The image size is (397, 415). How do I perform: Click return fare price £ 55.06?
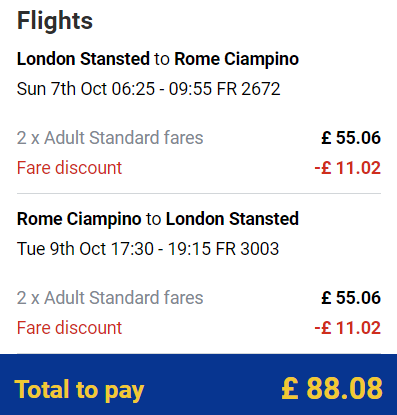(x=351, y=298)
